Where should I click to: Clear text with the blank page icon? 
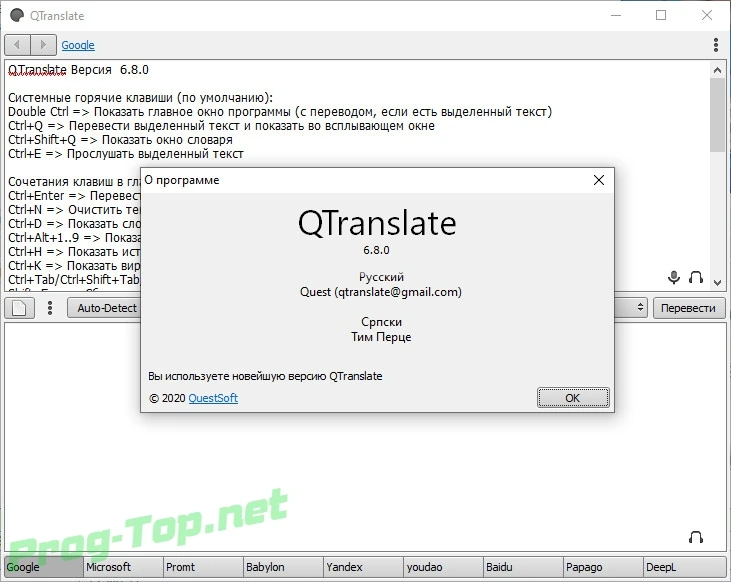click(19, 308)
